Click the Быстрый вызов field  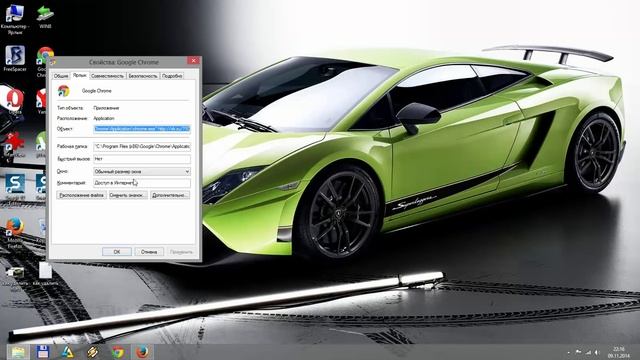pyautogui.click(x=142, y=159)
